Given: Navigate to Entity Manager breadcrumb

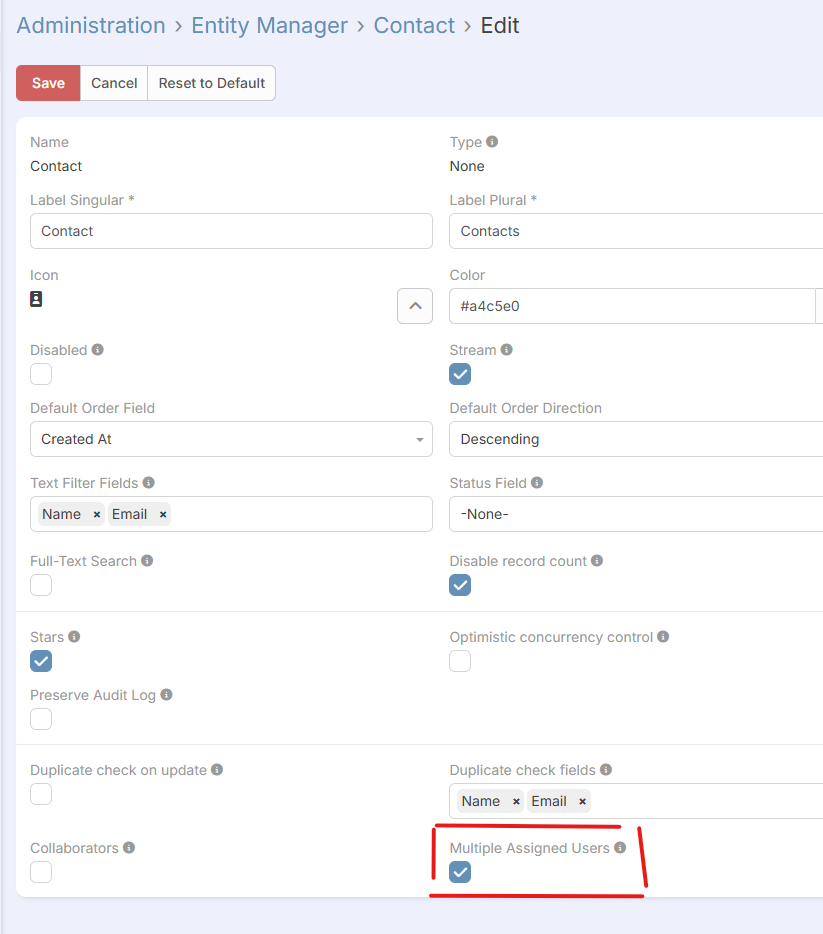Looking at the screenshot, I should (x=269, y=26).
